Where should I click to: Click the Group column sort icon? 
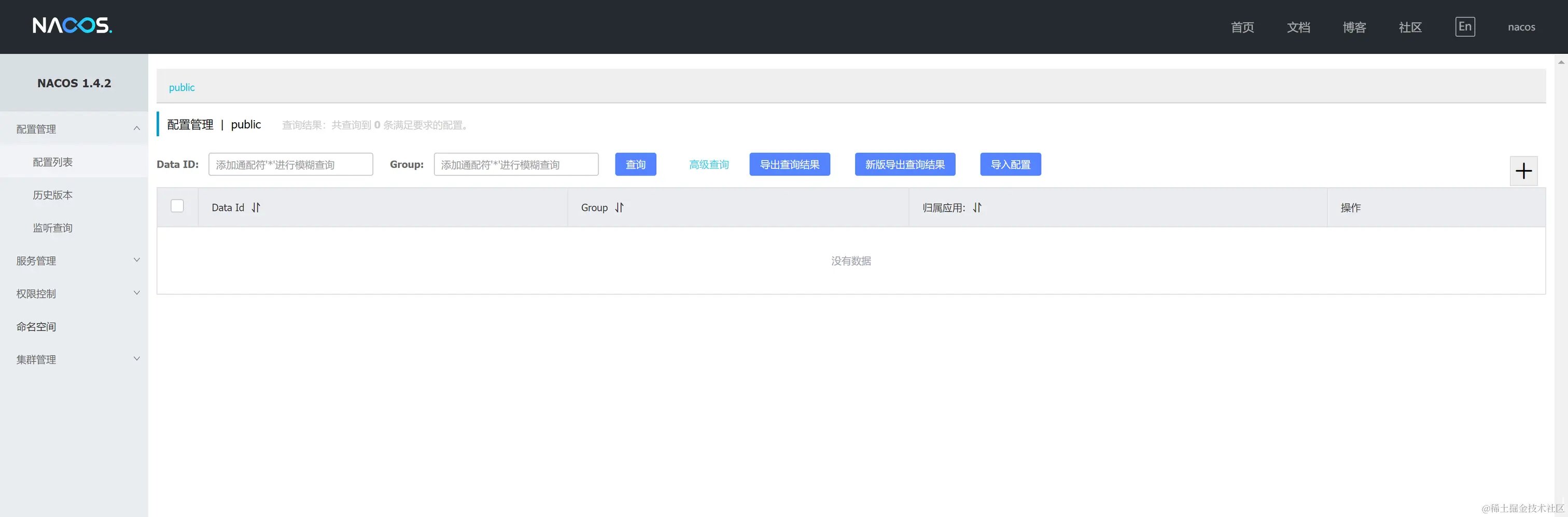619,207
